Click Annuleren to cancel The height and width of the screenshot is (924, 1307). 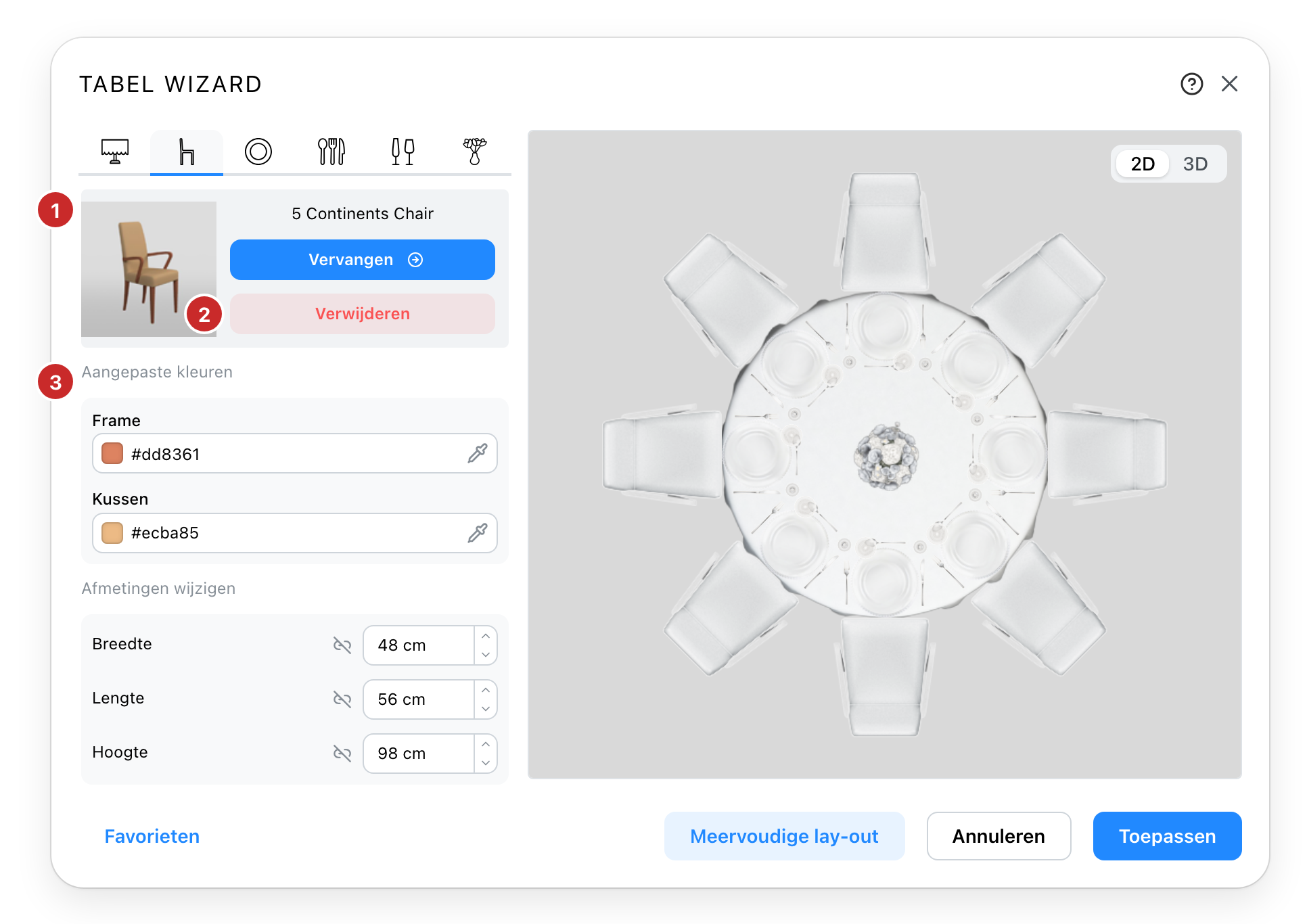point(999,836)
